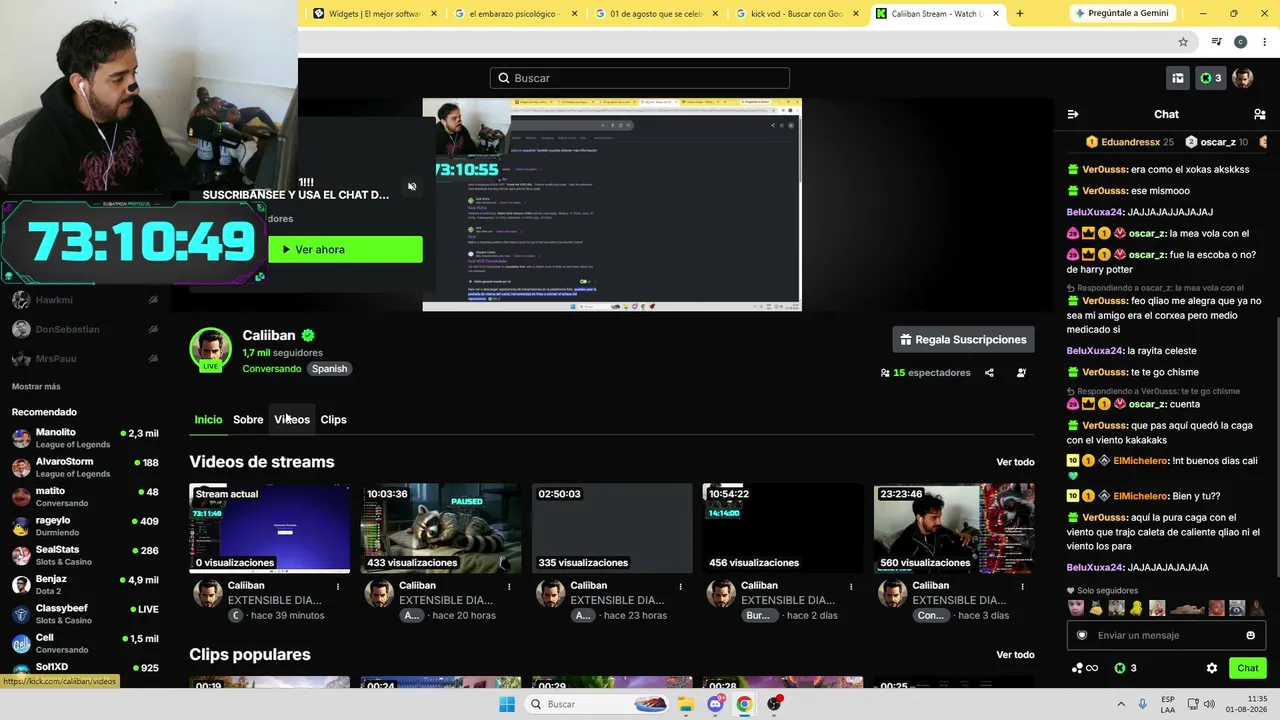The height and width of the screenshot is (720, 1280).
Task: Unmute the stream preview with the speaker icon
Action: [x=412, y=187]
